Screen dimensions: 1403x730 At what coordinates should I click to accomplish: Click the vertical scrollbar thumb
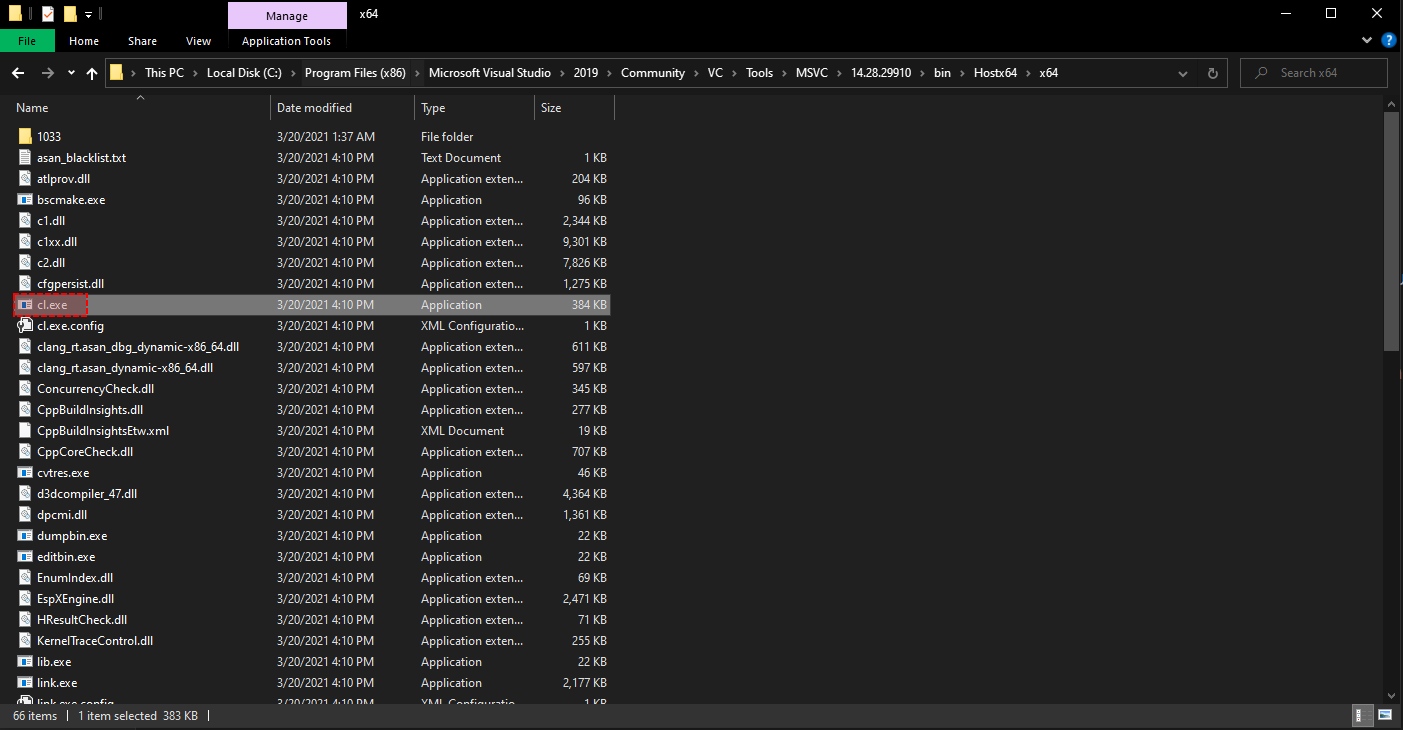(1389, 230)
